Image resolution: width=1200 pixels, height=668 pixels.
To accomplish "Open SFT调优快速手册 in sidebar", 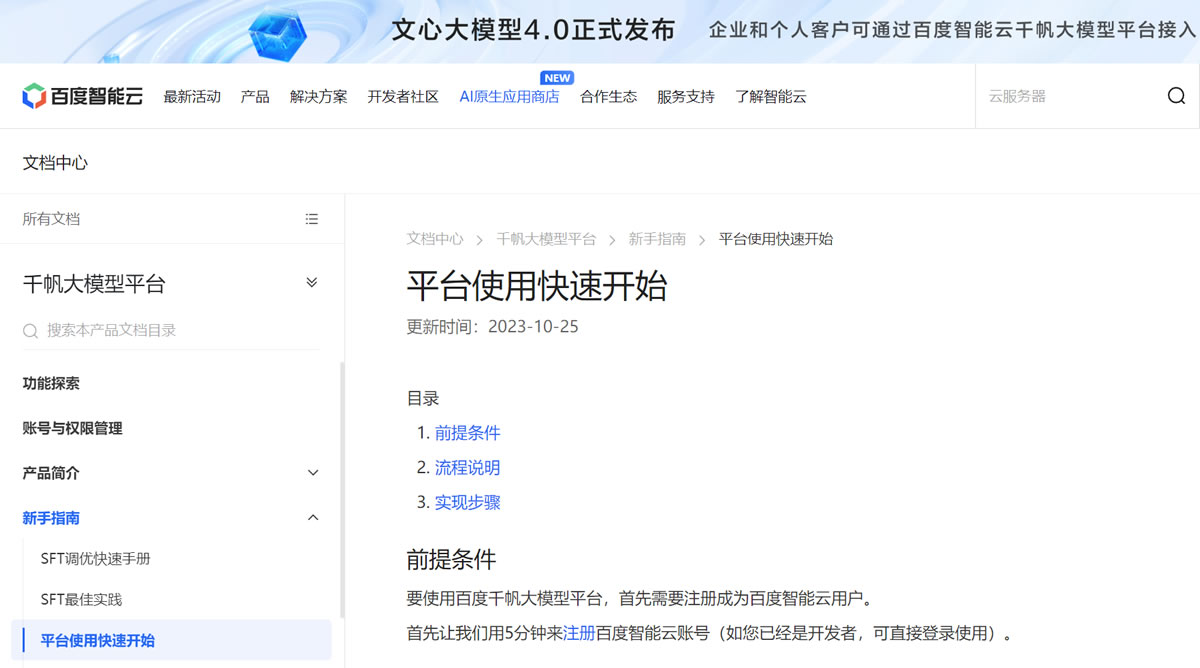I will [96, 559].
